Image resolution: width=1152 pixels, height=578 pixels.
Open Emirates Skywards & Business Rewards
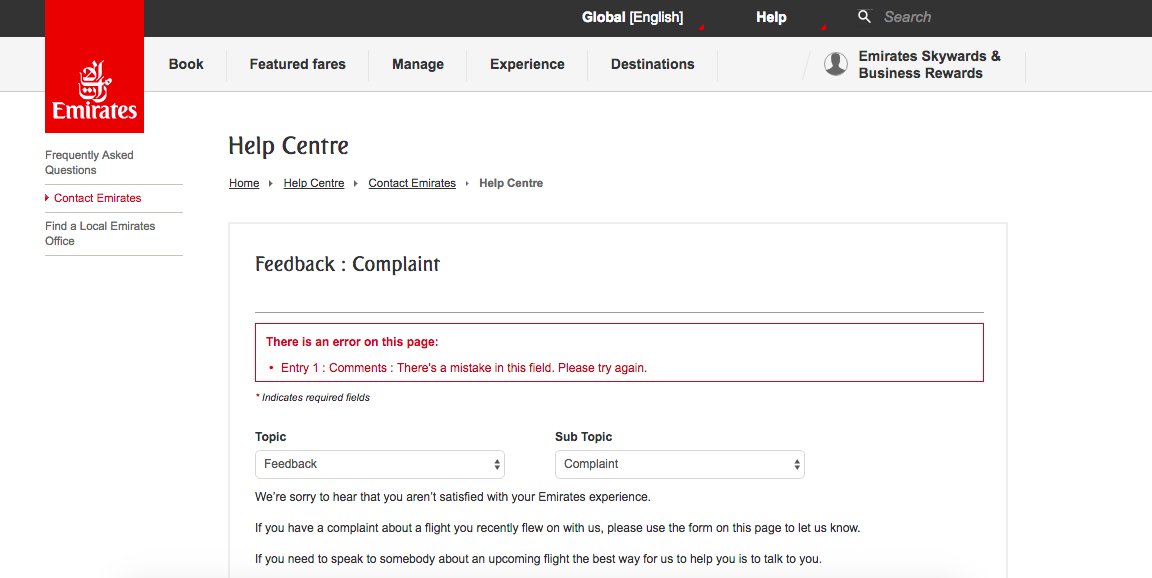click(x=929, y=65)
